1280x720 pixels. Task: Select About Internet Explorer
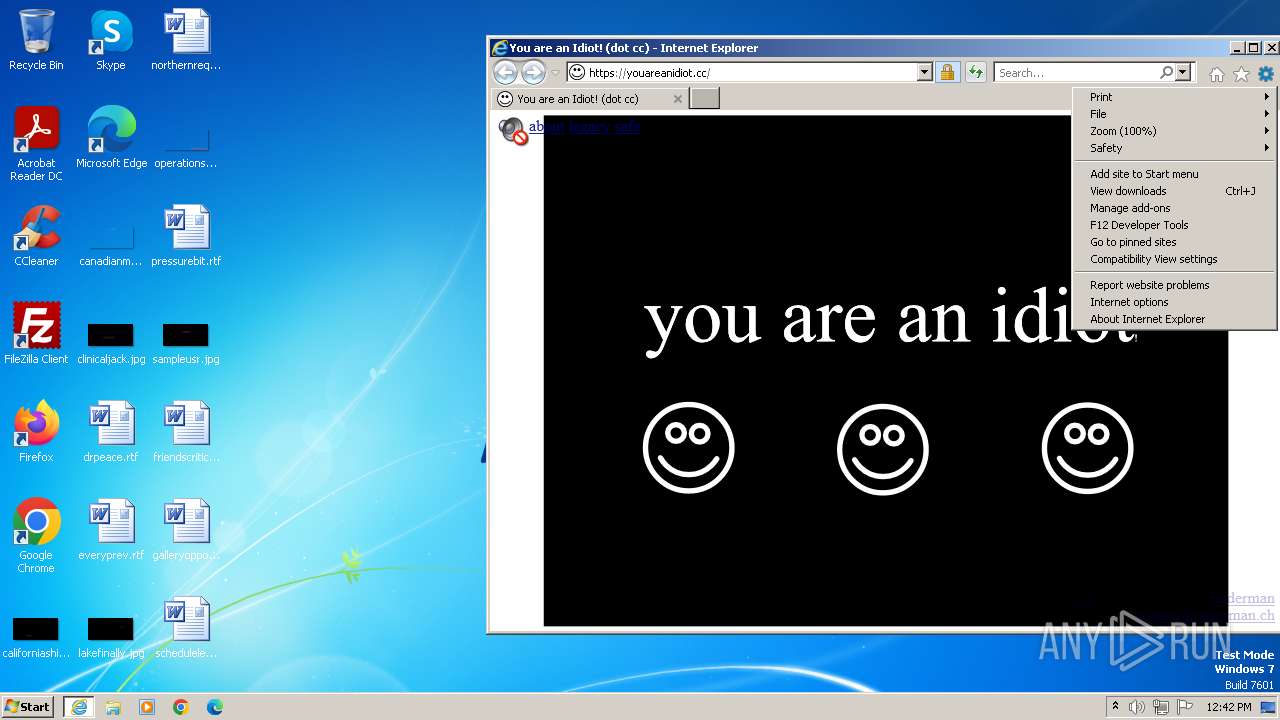[x=1174, y=319]
